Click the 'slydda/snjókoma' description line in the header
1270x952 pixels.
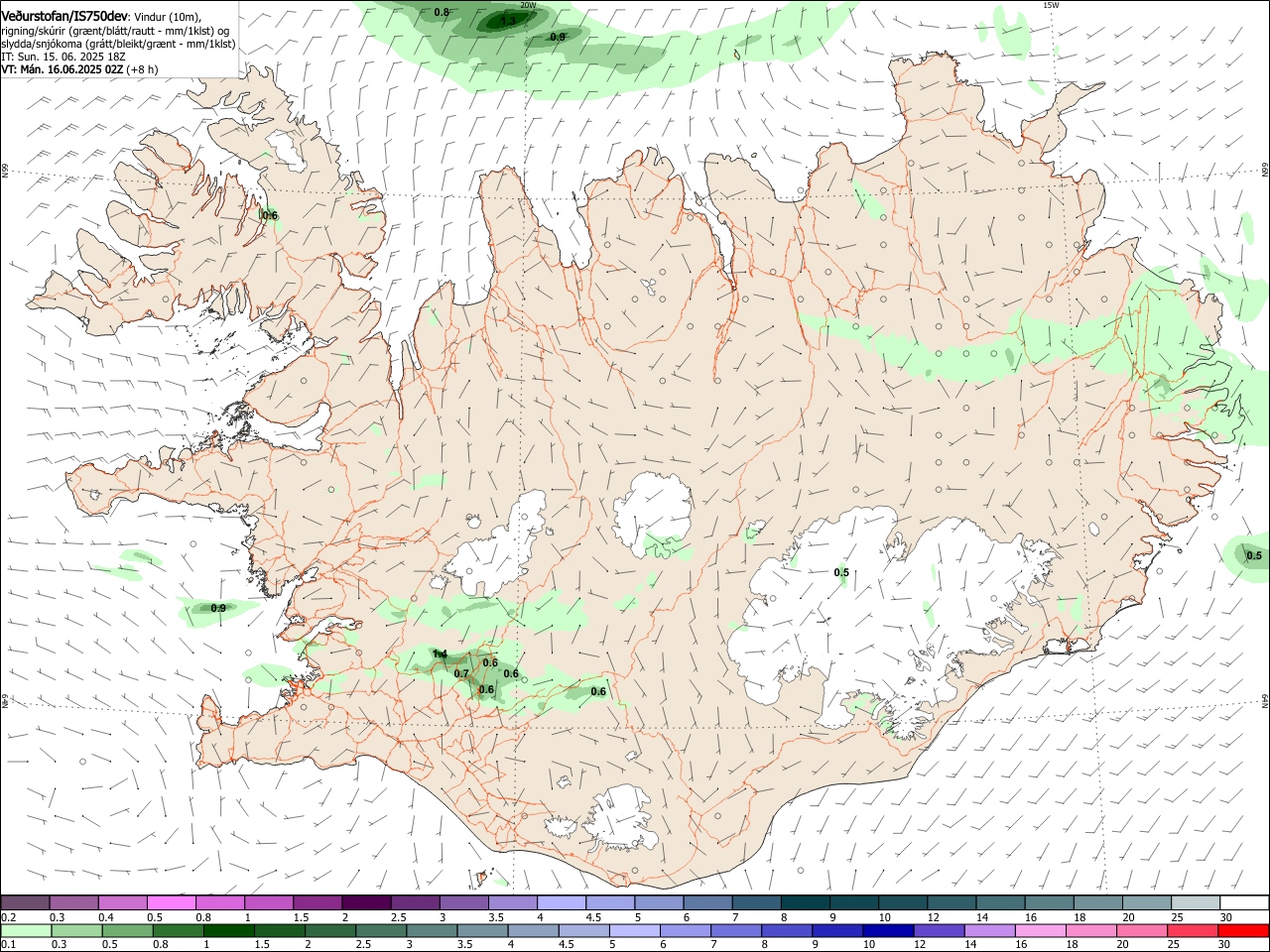coord(118,44)
